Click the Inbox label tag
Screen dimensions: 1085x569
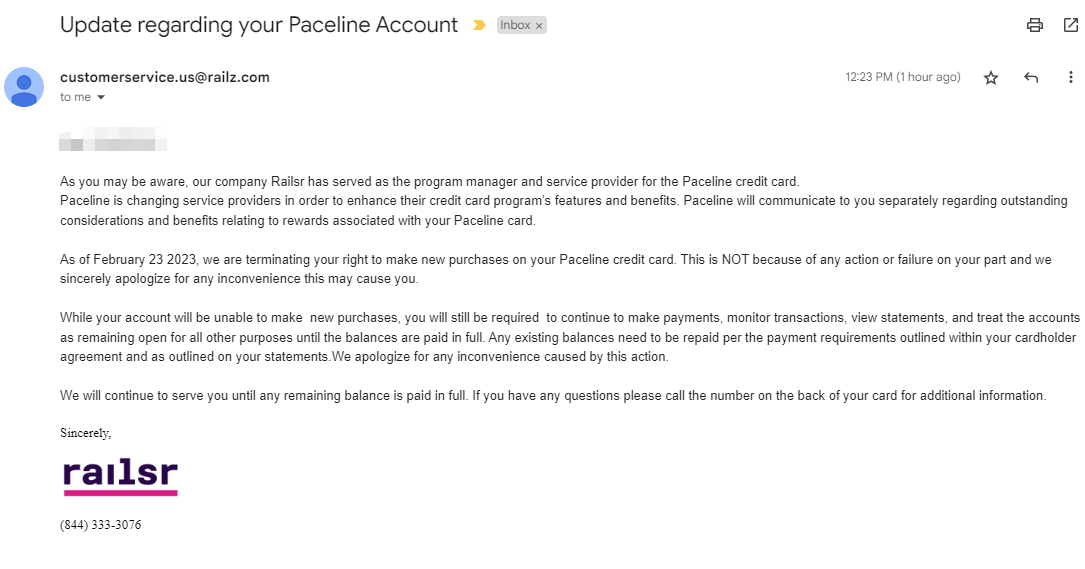[515, 25]
